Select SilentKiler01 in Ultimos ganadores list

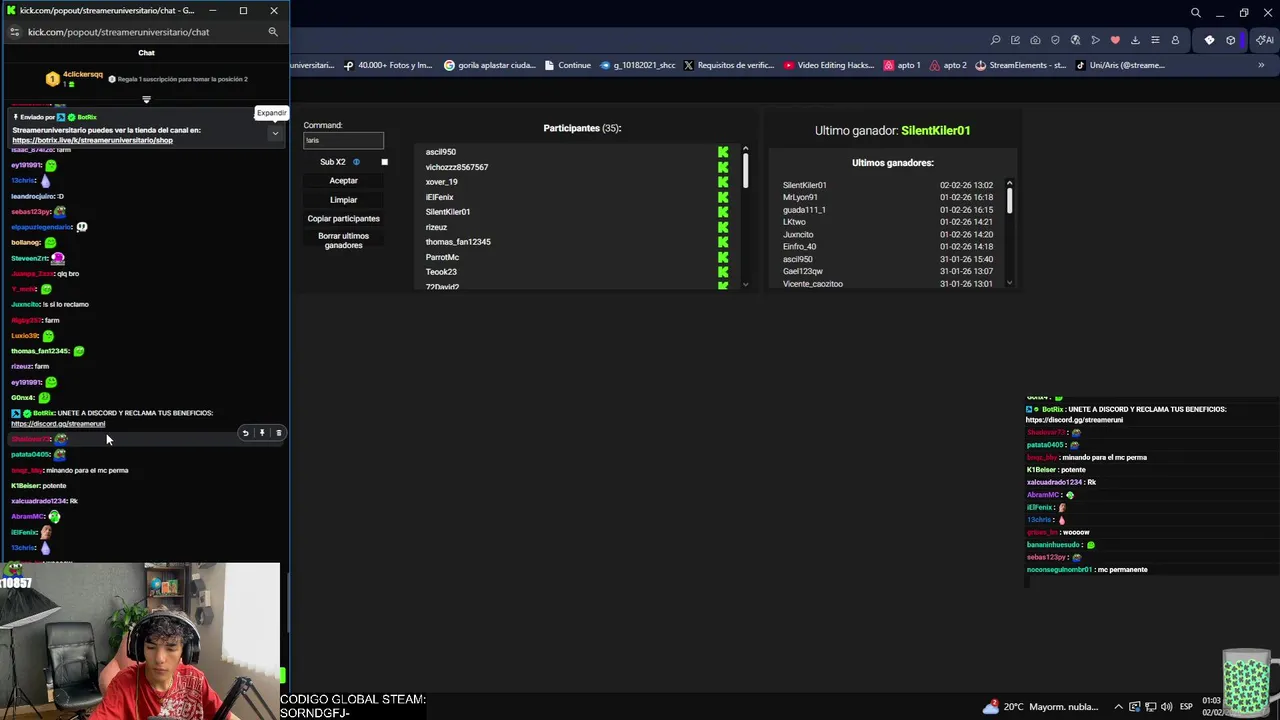pos(805,185)
